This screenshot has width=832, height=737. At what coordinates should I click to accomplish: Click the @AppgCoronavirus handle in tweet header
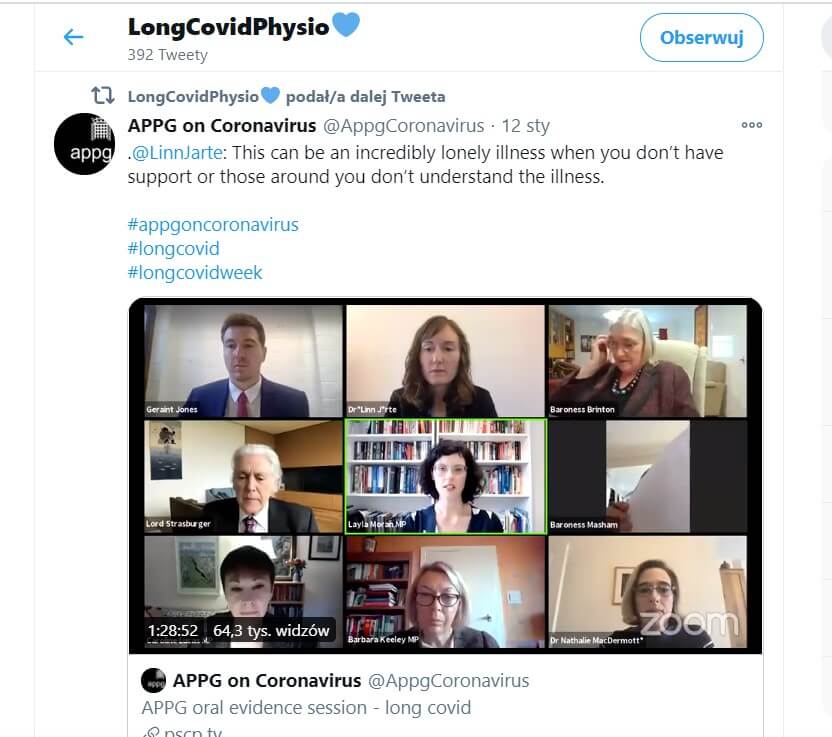tap(403, 126)
